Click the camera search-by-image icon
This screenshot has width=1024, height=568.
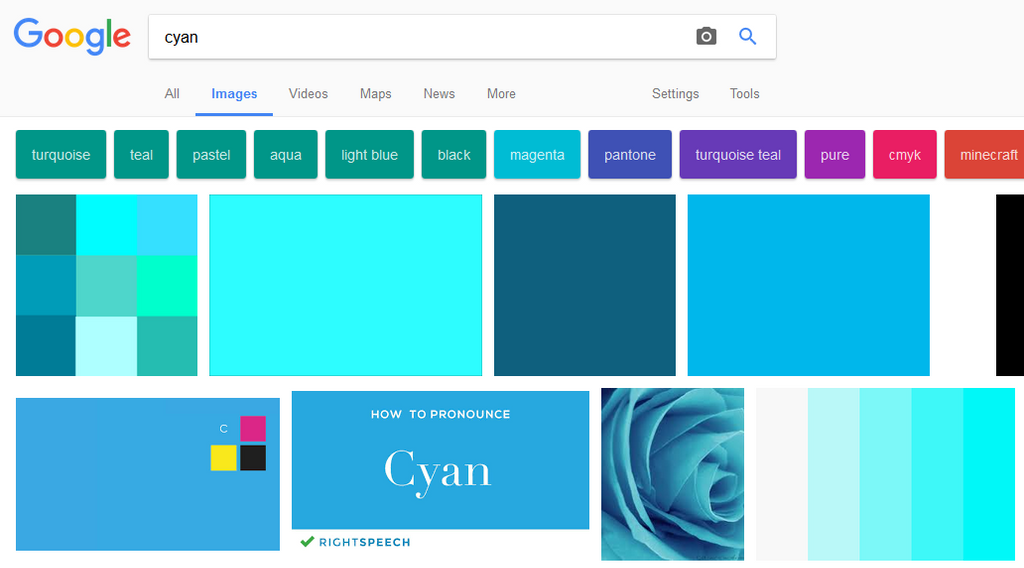[x=706, y=37]
